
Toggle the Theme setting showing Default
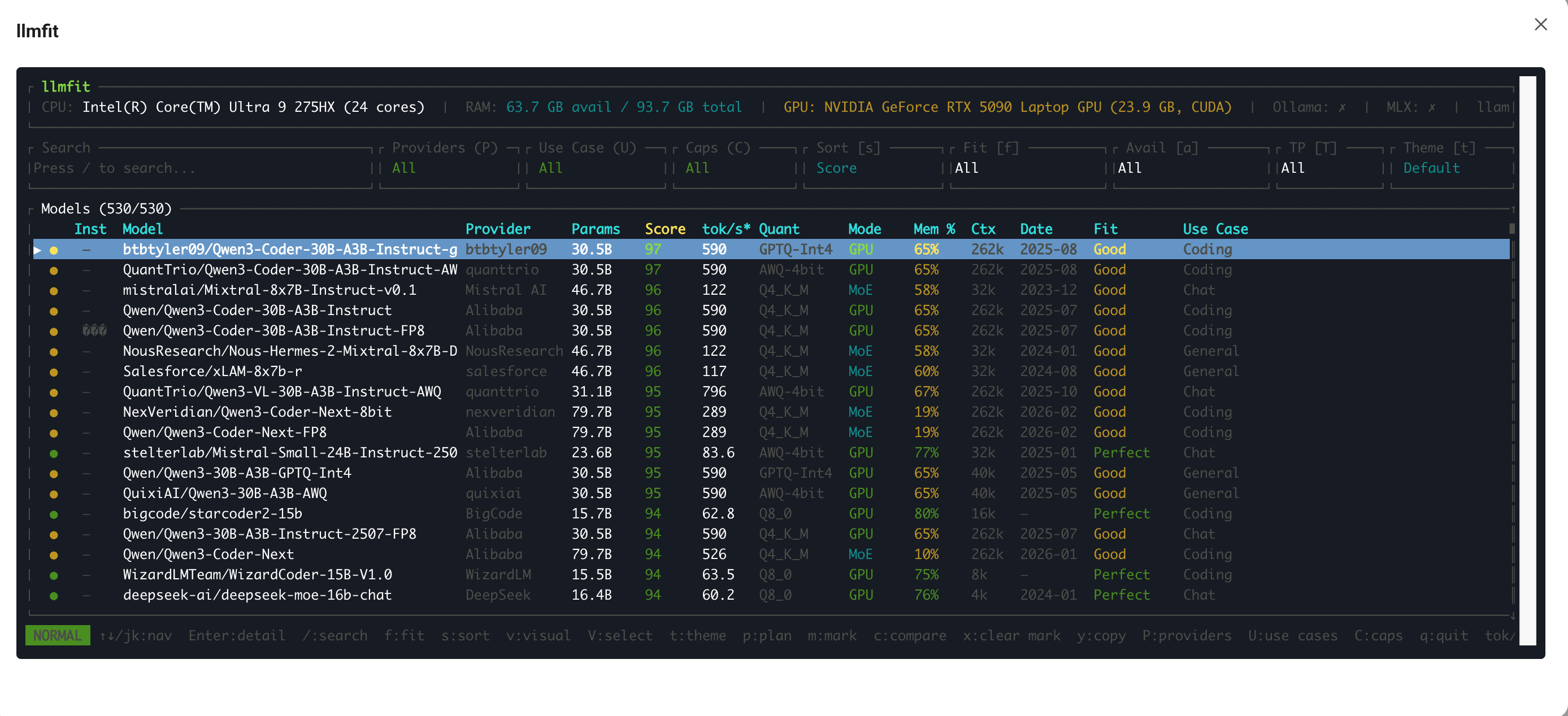coord(1431,168)
